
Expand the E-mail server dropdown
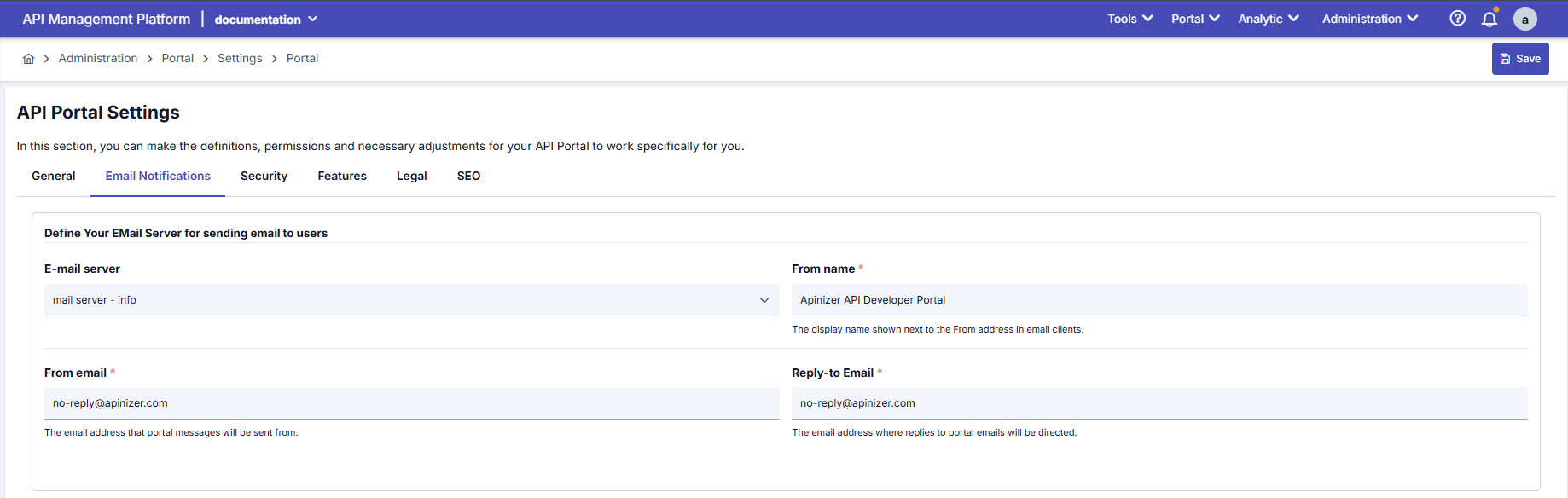tap(411, 300)
